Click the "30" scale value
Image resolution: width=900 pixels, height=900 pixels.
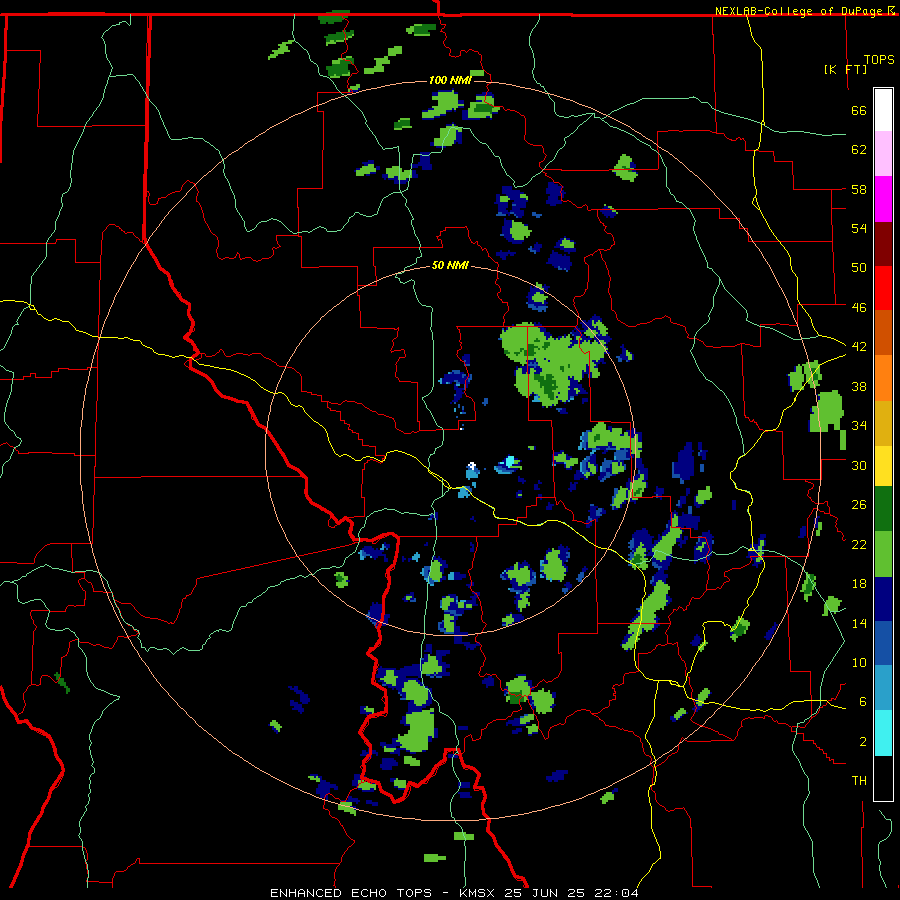tap(859, 465)
